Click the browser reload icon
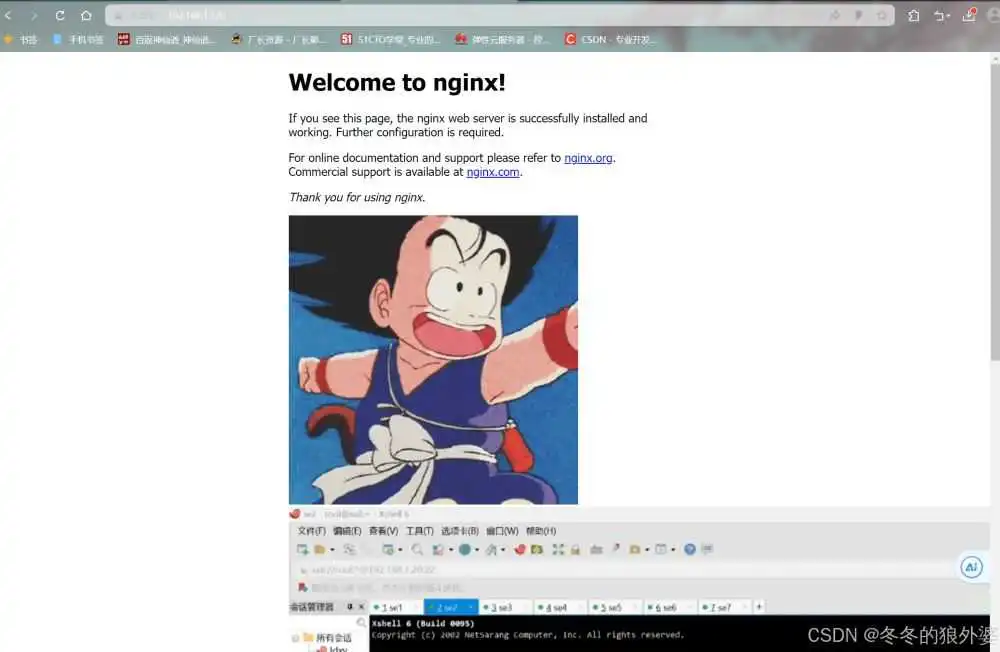 coord(60,16)
